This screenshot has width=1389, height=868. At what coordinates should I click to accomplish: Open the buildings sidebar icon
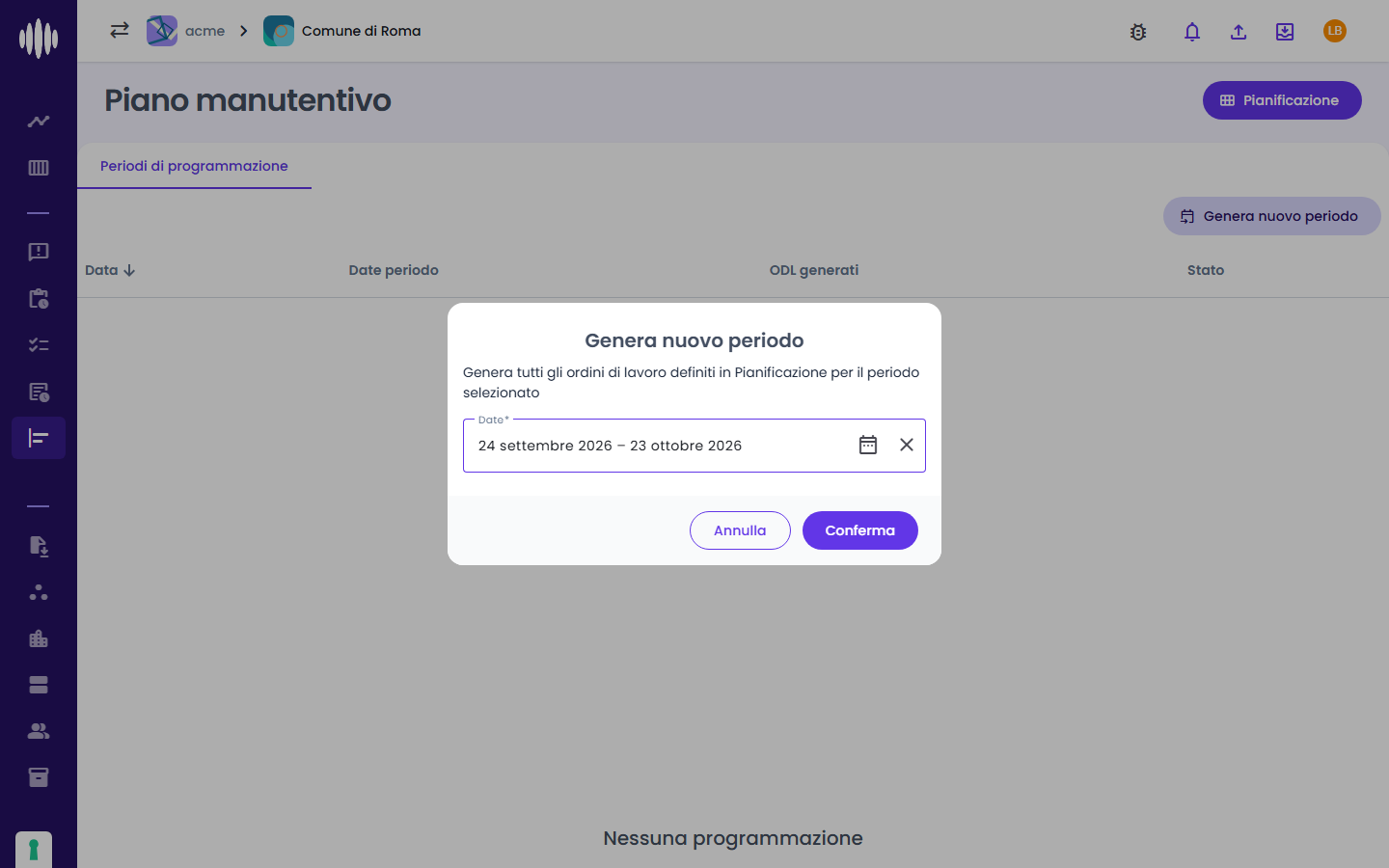tap(39, 638)
